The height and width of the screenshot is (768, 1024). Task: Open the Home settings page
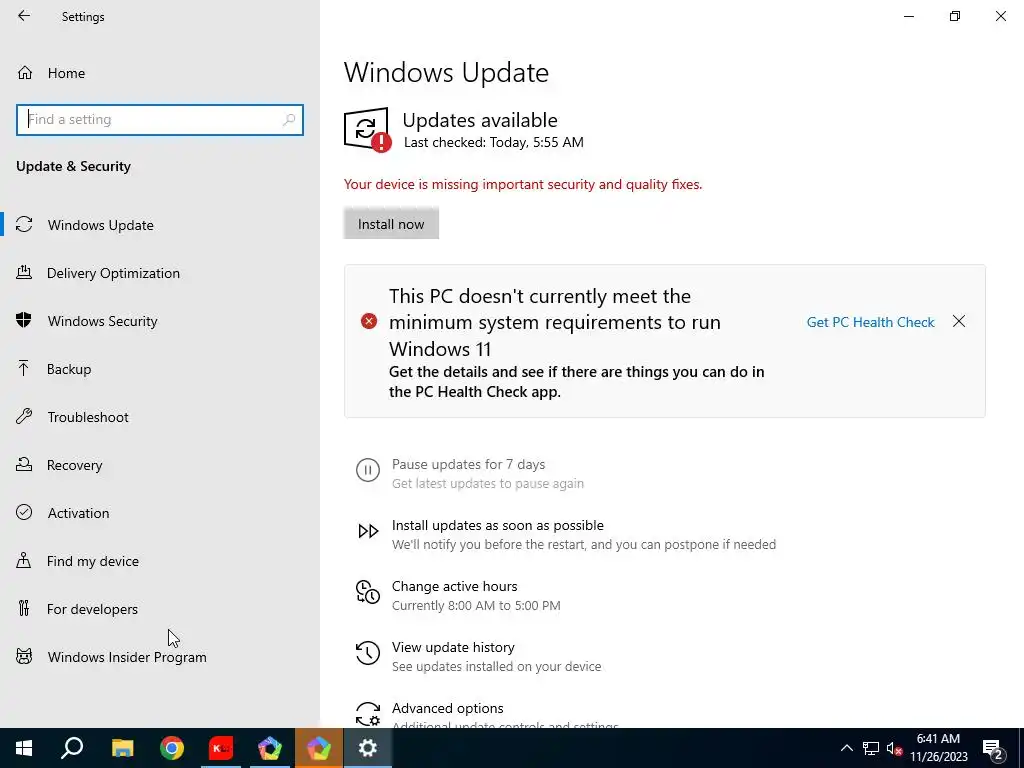tap(66, 73)
